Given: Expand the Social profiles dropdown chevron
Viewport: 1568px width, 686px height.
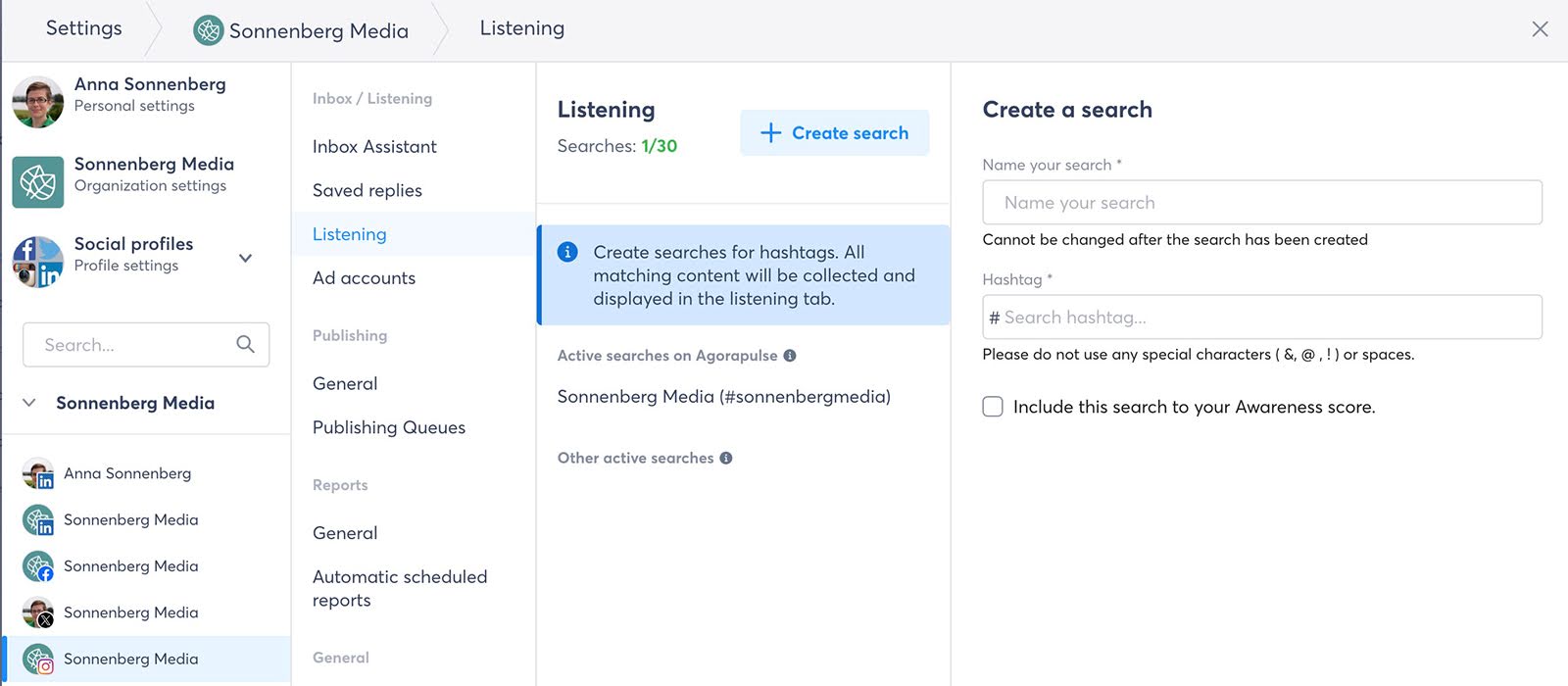Looking at the screenshot, I should coord(246,258).
